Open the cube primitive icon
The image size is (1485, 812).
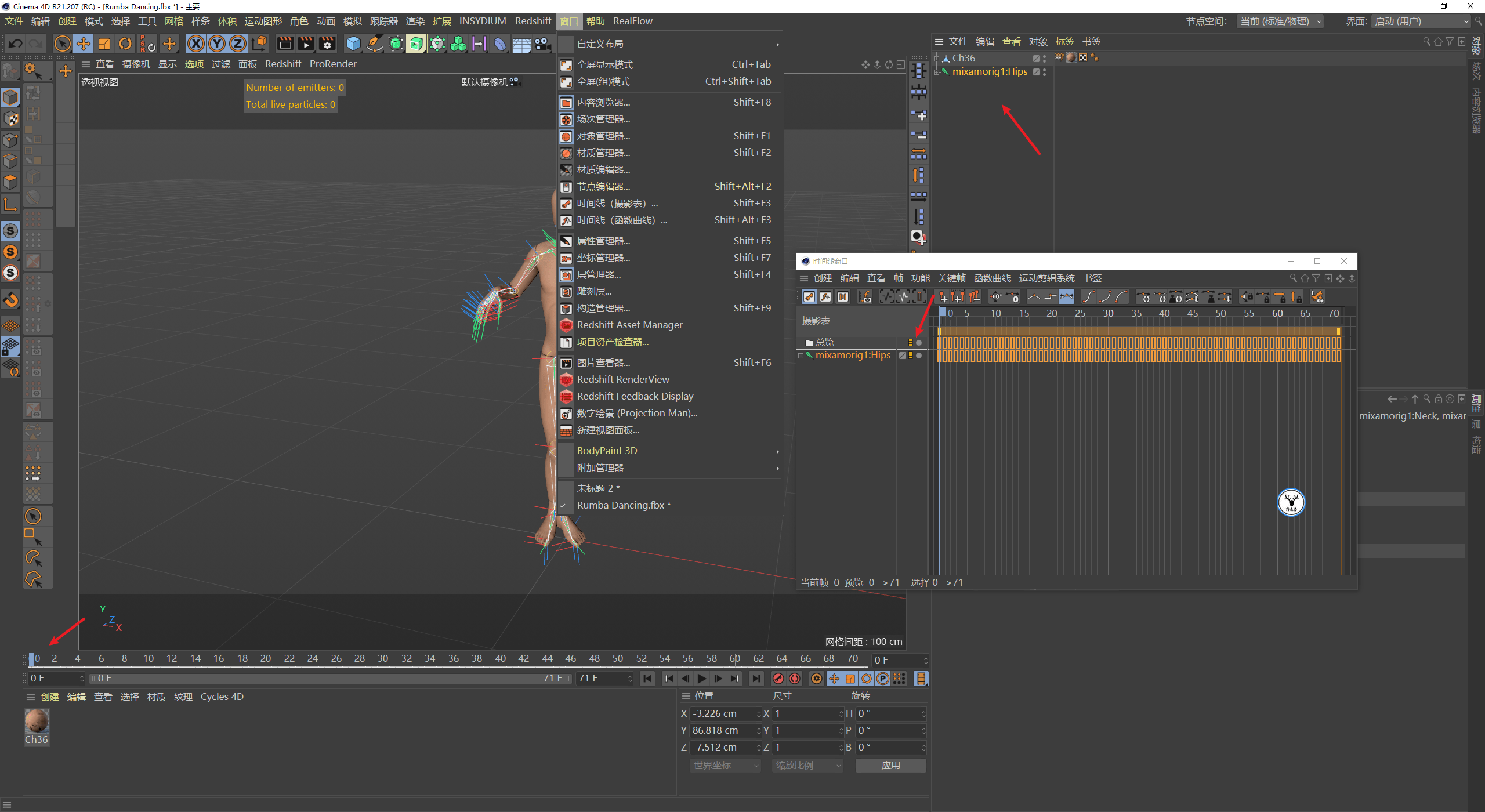tap(353, 43)
